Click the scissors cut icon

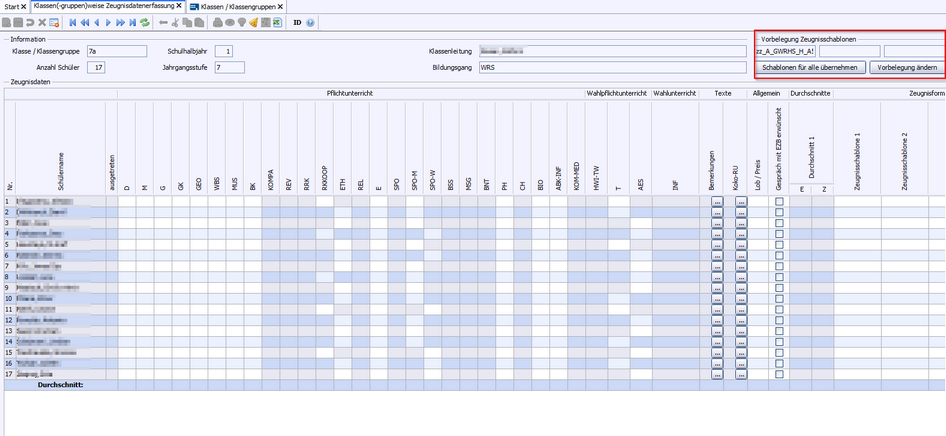click(177, 21)
